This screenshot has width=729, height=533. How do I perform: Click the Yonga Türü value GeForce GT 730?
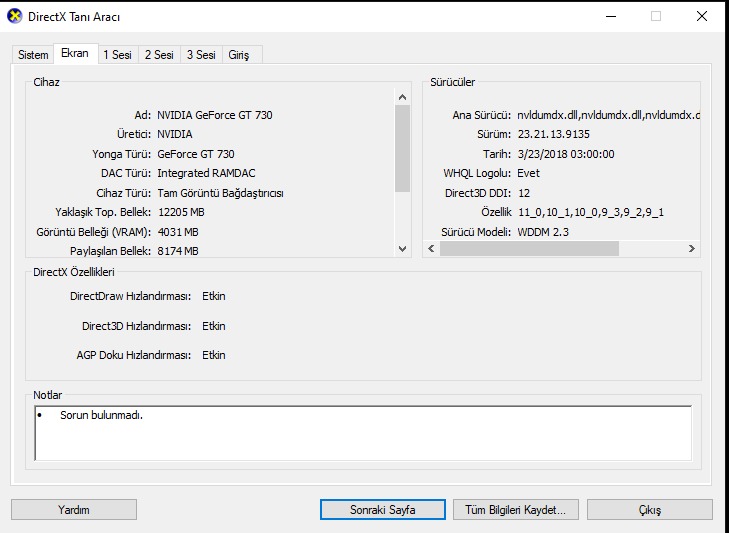(196, 154)
